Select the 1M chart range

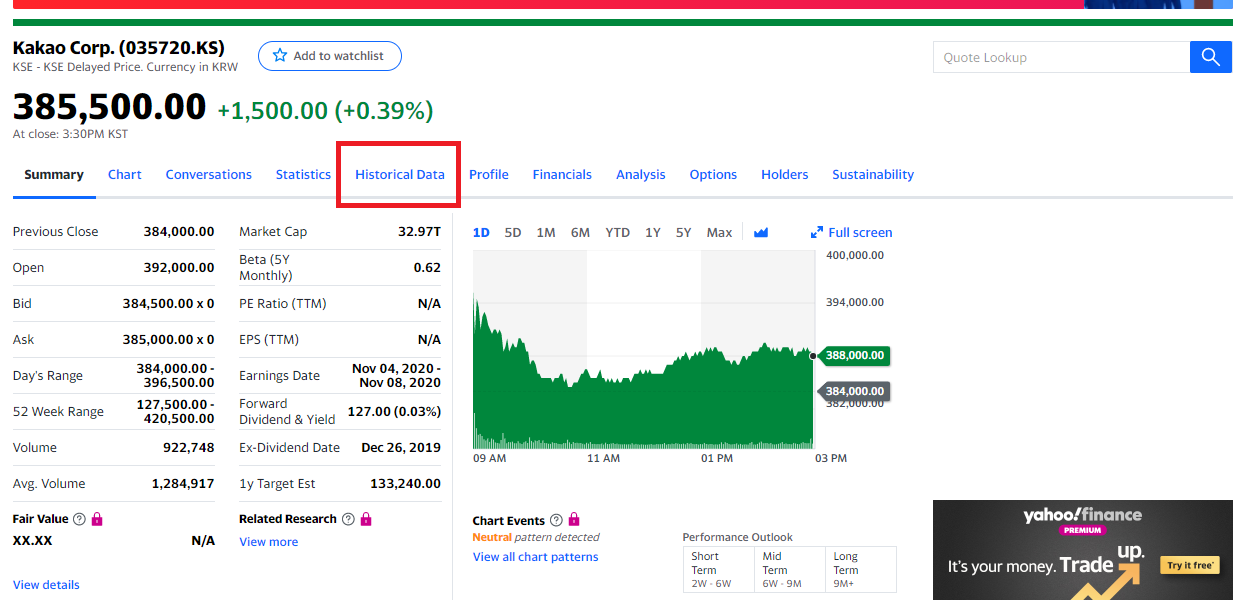546,232
